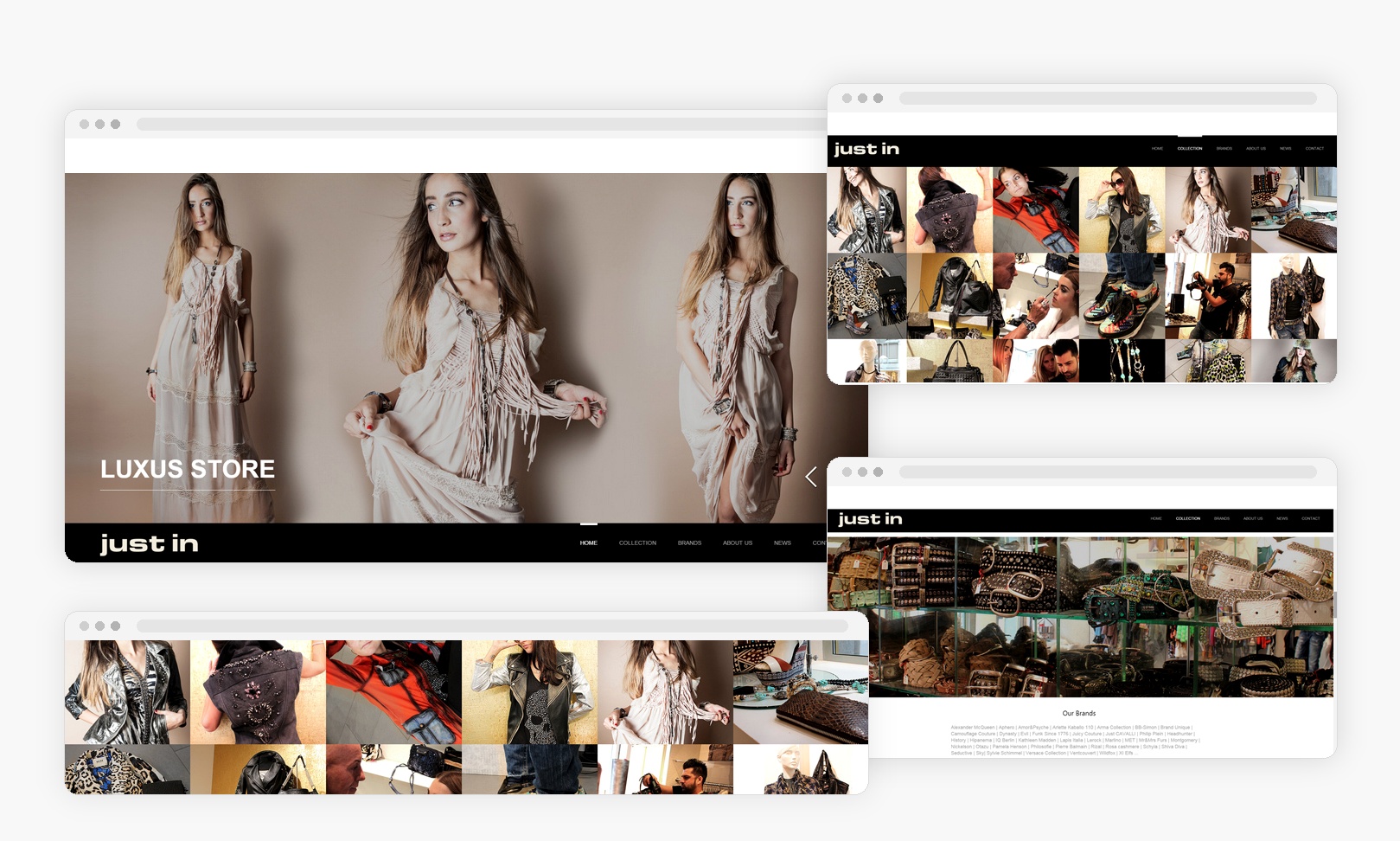1400x841 pixels.
Task: Click the 'just in' logo in the bottom-right brands window
Action: (x=870, y=519)
